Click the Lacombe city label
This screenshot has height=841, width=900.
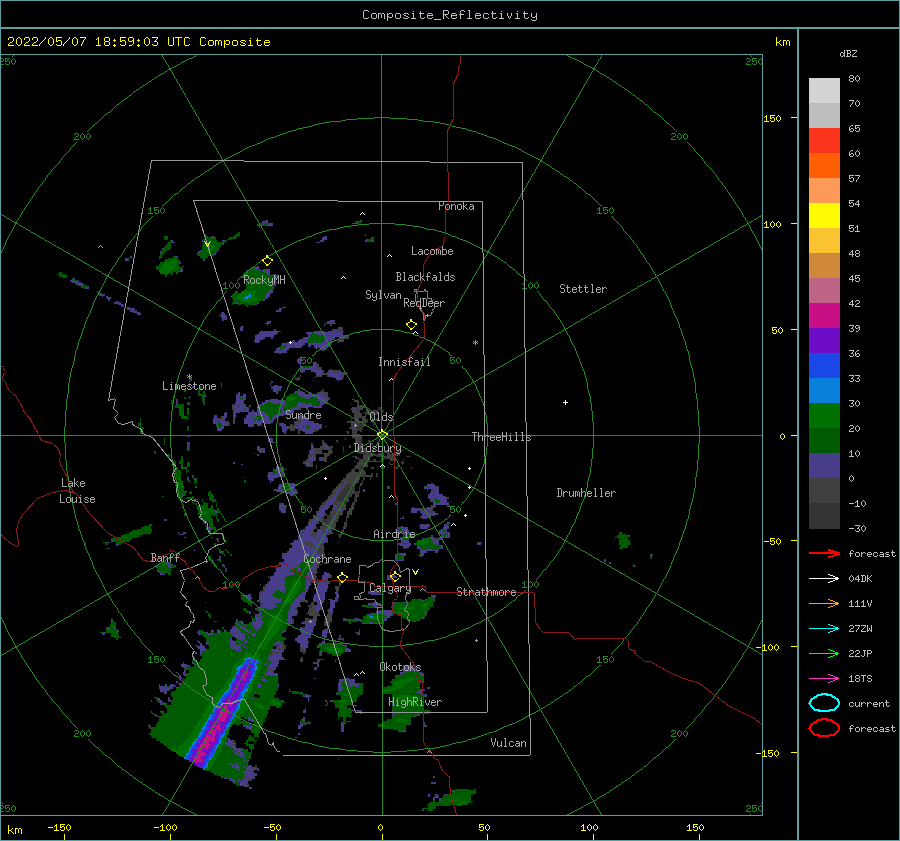(432, 251)
